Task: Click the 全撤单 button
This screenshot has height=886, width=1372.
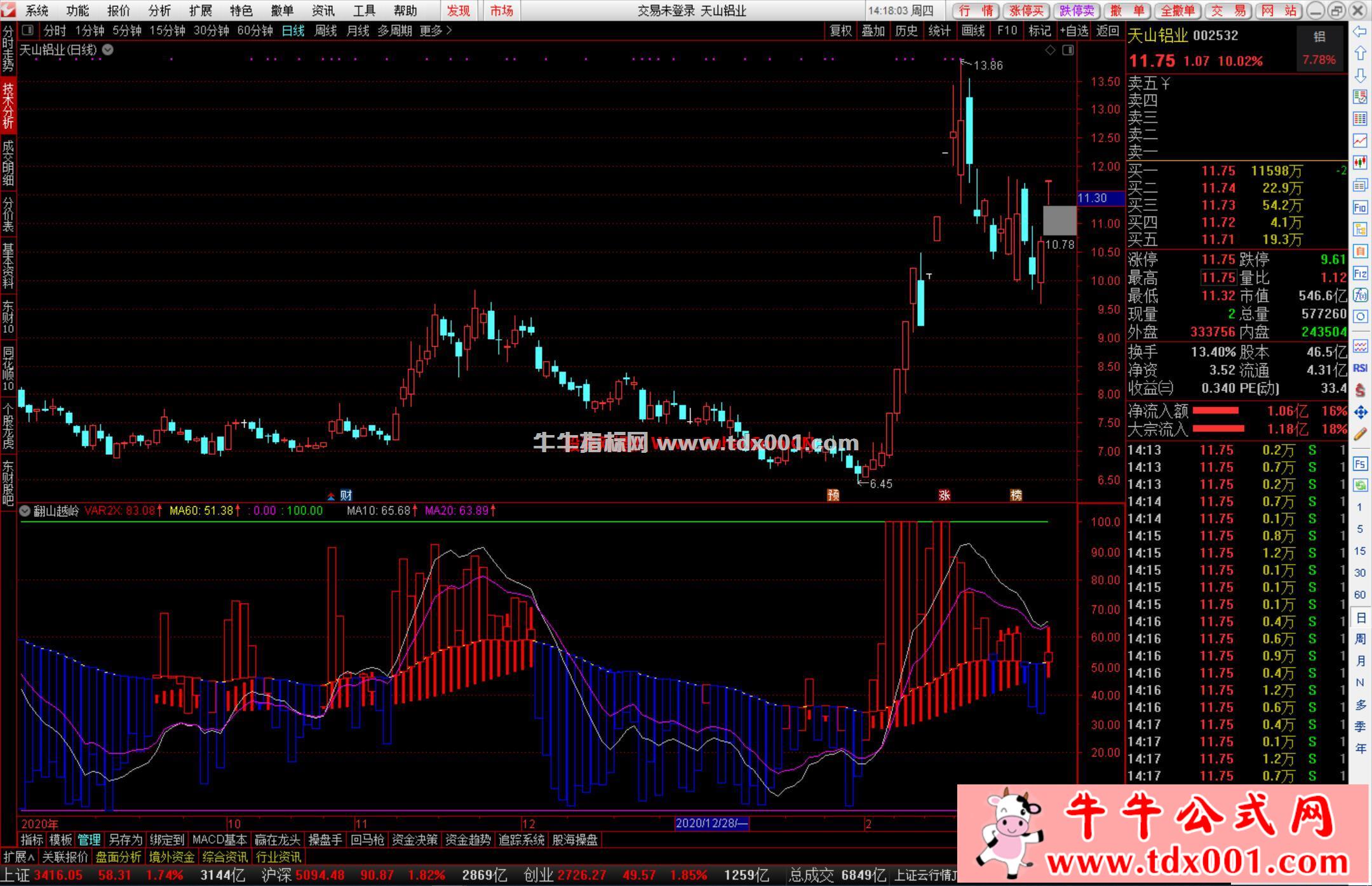Action: coord(1178,11)
